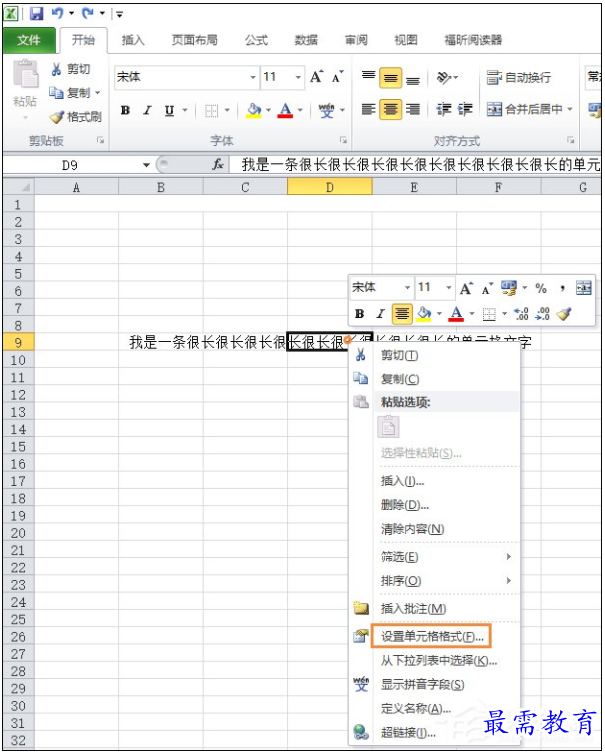Choose Format Cells (设置单元格格式) from context menu
The height and width of the screenshot is (754, 605).
pos(431,637)
